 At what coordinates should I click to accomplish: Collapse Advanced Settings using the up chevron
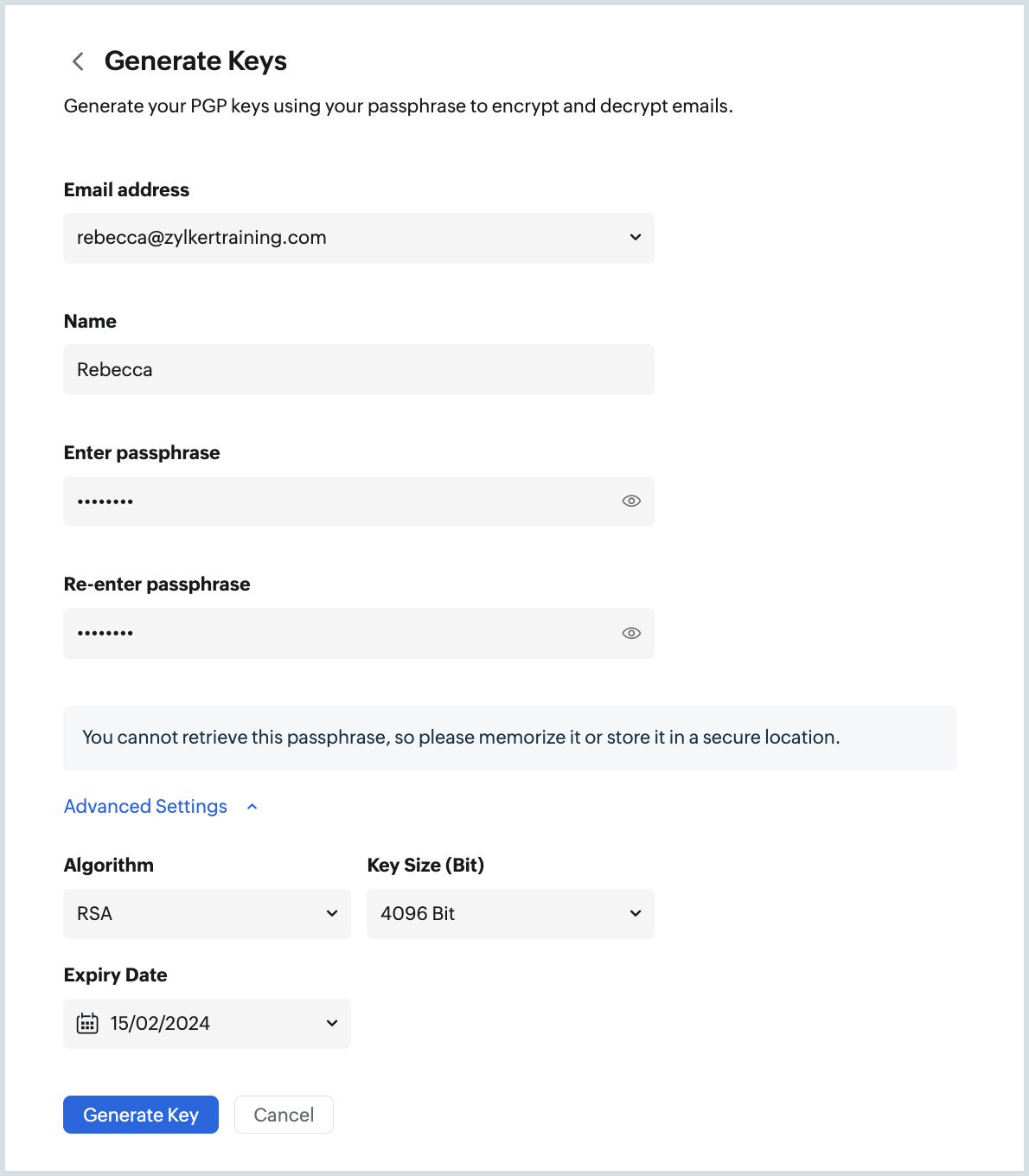[252, 807]
